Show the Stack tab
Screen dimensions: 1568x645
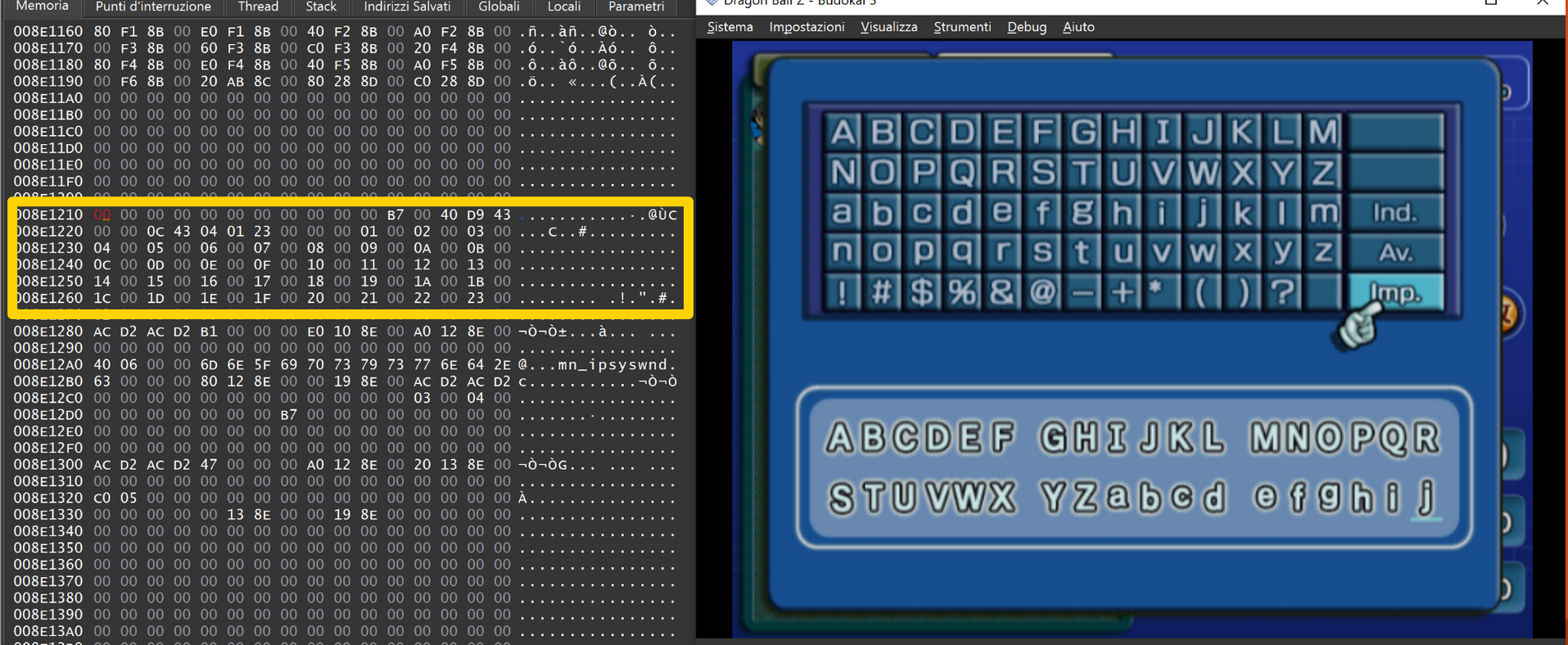[x=321, y=7]
